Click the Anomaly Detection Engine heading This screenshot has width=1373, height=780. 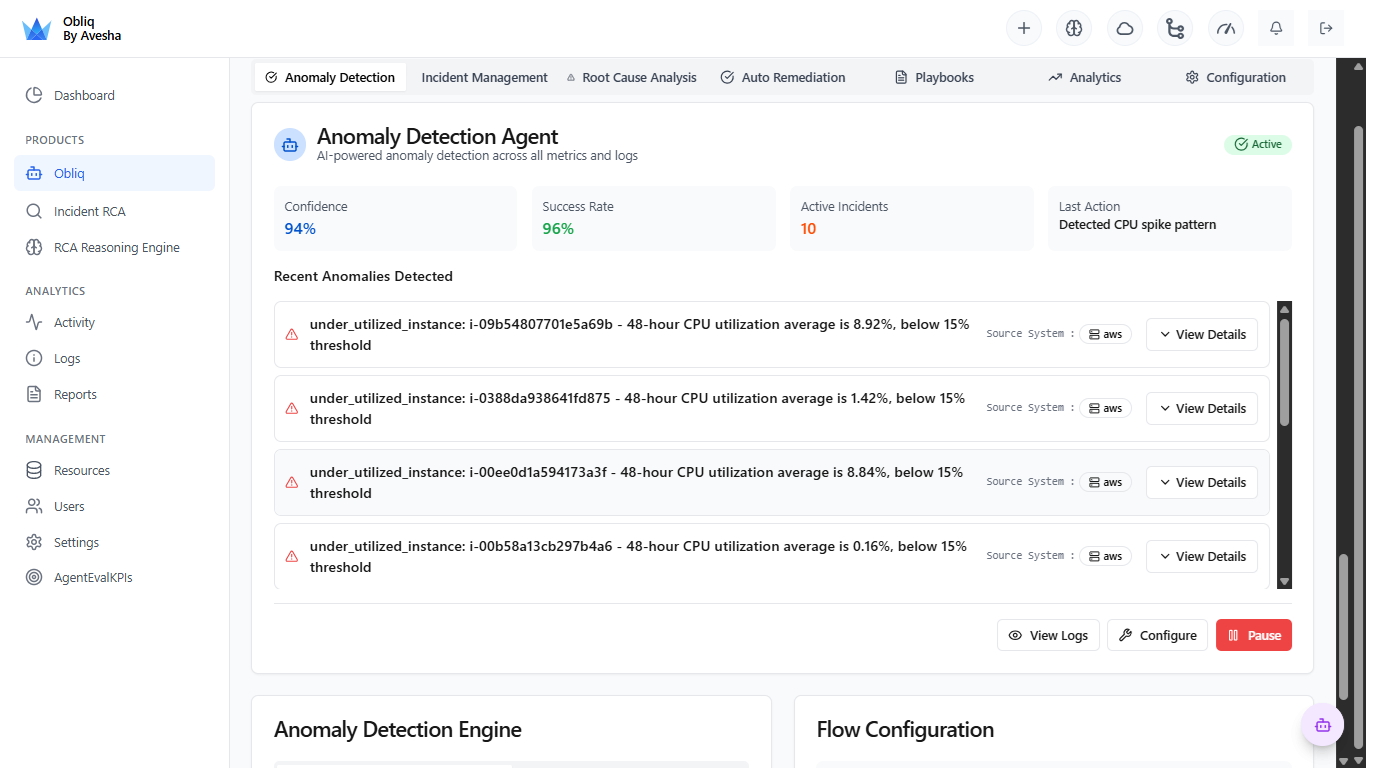(x=398, y=730)
